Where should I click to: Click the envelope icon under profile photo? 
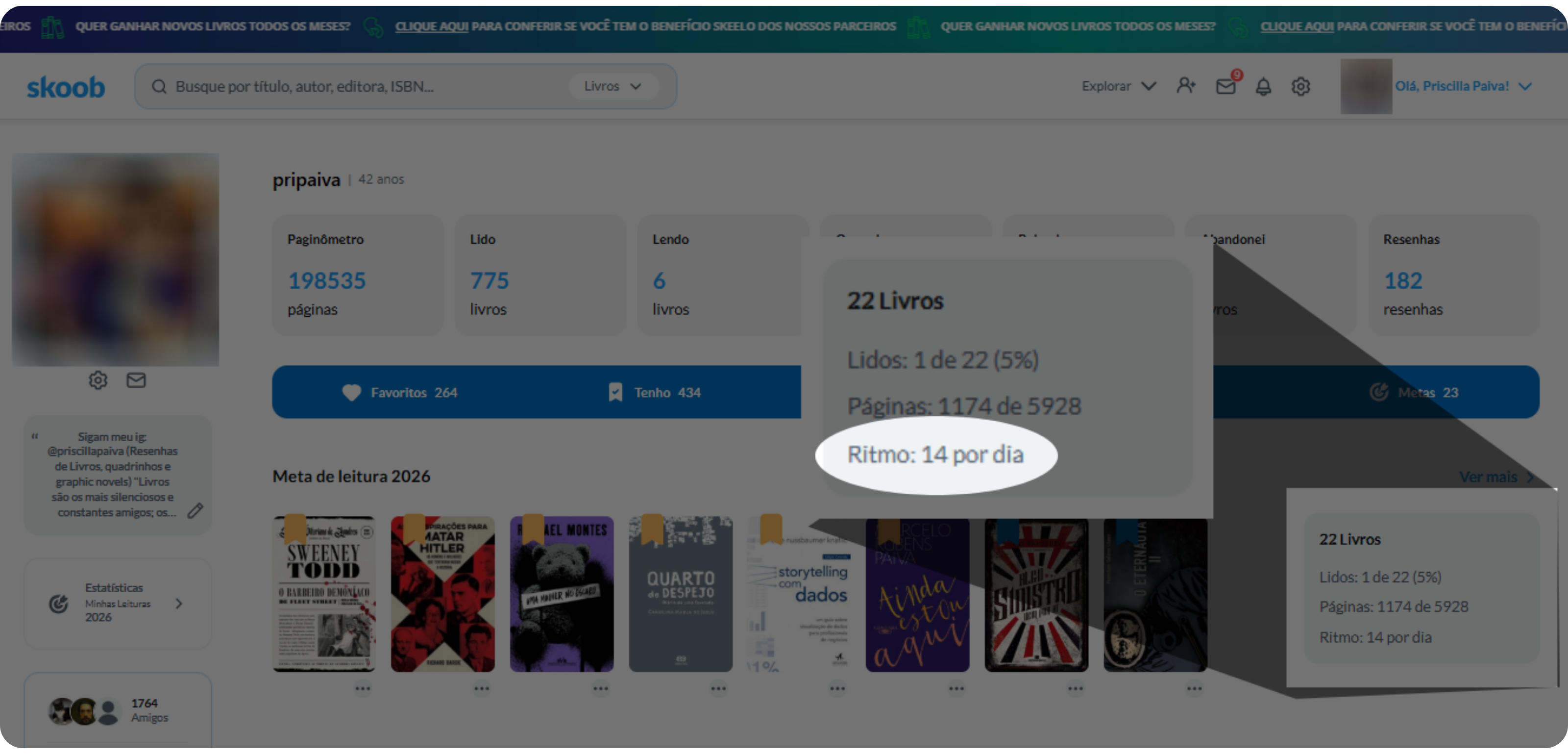pos(136,381)
